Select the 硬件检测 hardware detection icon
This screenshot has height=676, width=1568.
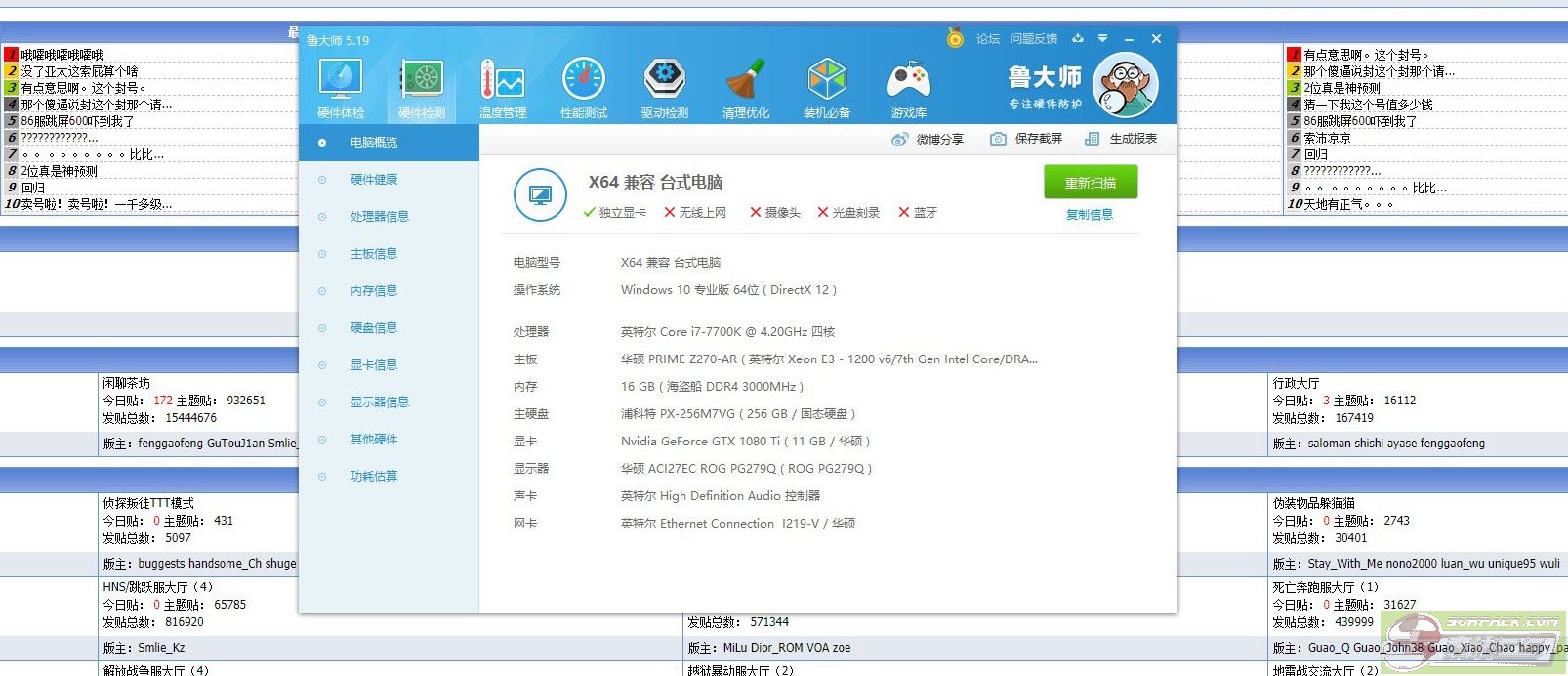422,89
